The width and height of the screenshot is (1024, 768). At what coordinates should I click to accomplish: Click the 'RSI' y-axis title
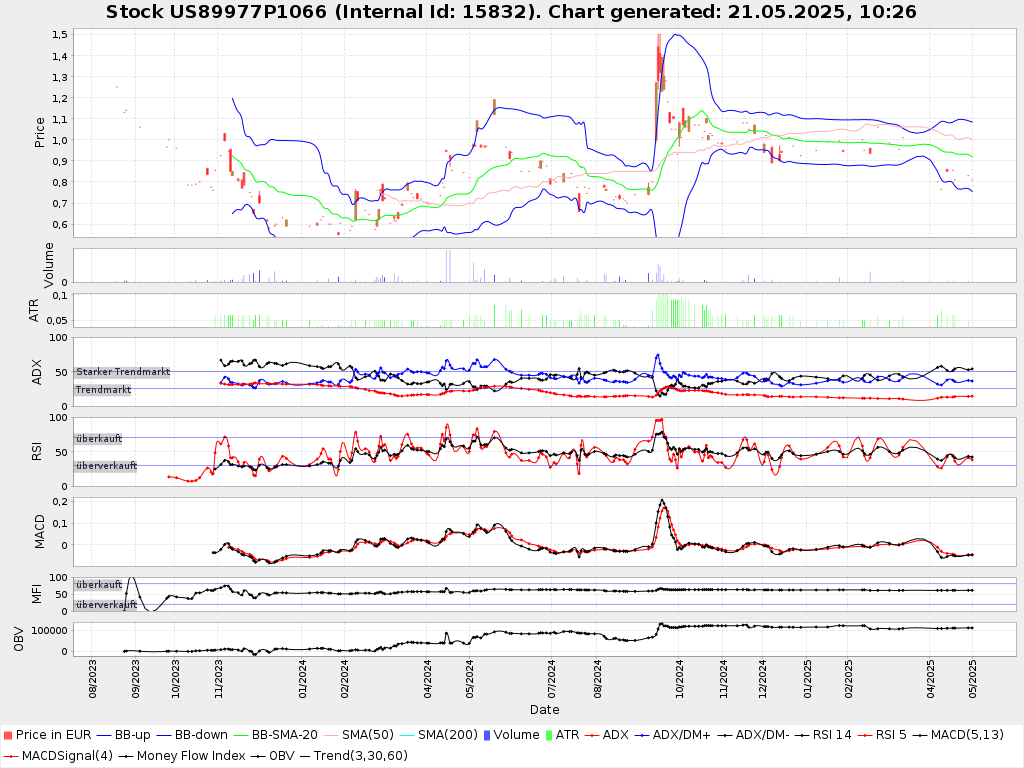point(37,451)
